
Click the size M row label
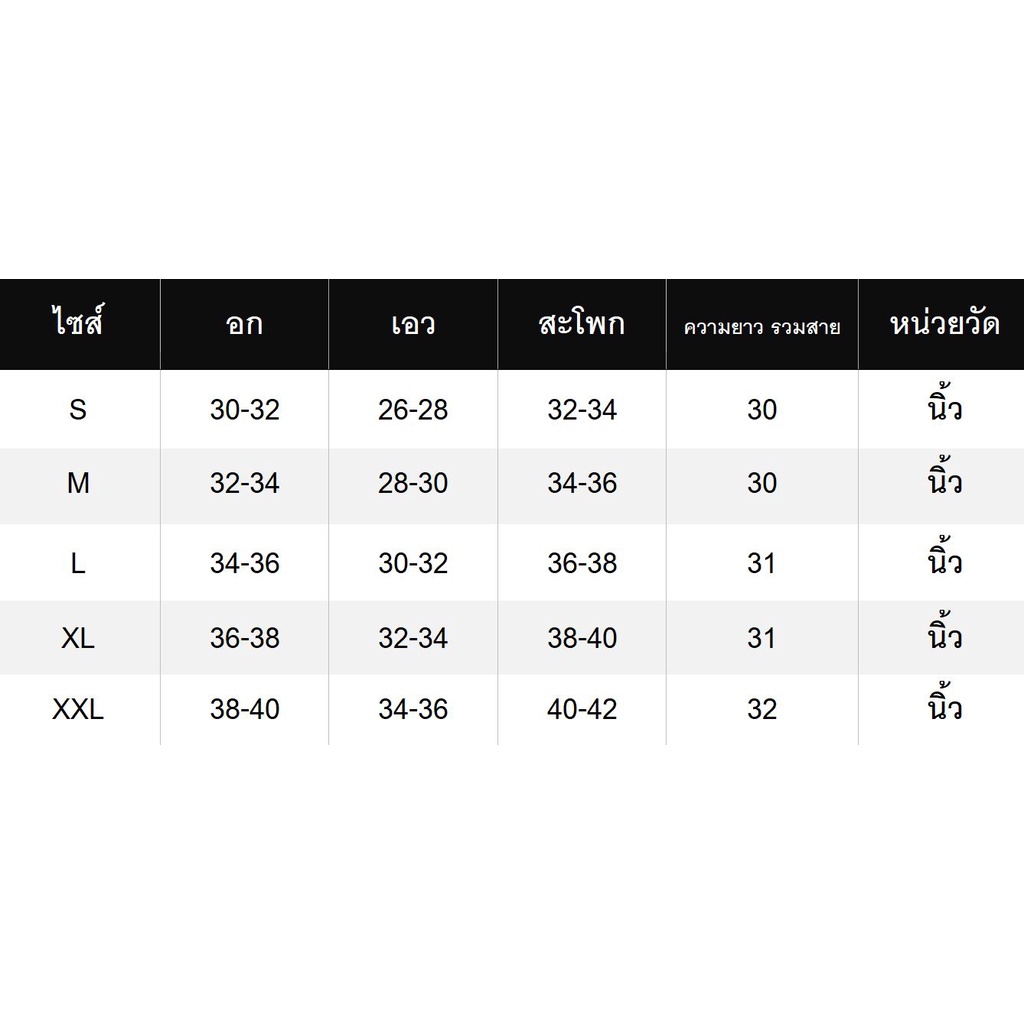tap(78, 483)
